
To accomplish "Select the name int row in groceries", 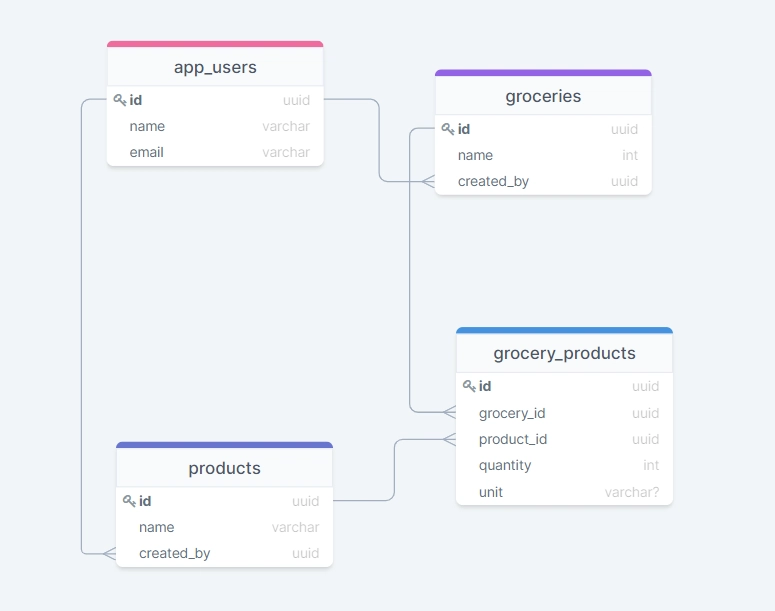I will 543,155.
